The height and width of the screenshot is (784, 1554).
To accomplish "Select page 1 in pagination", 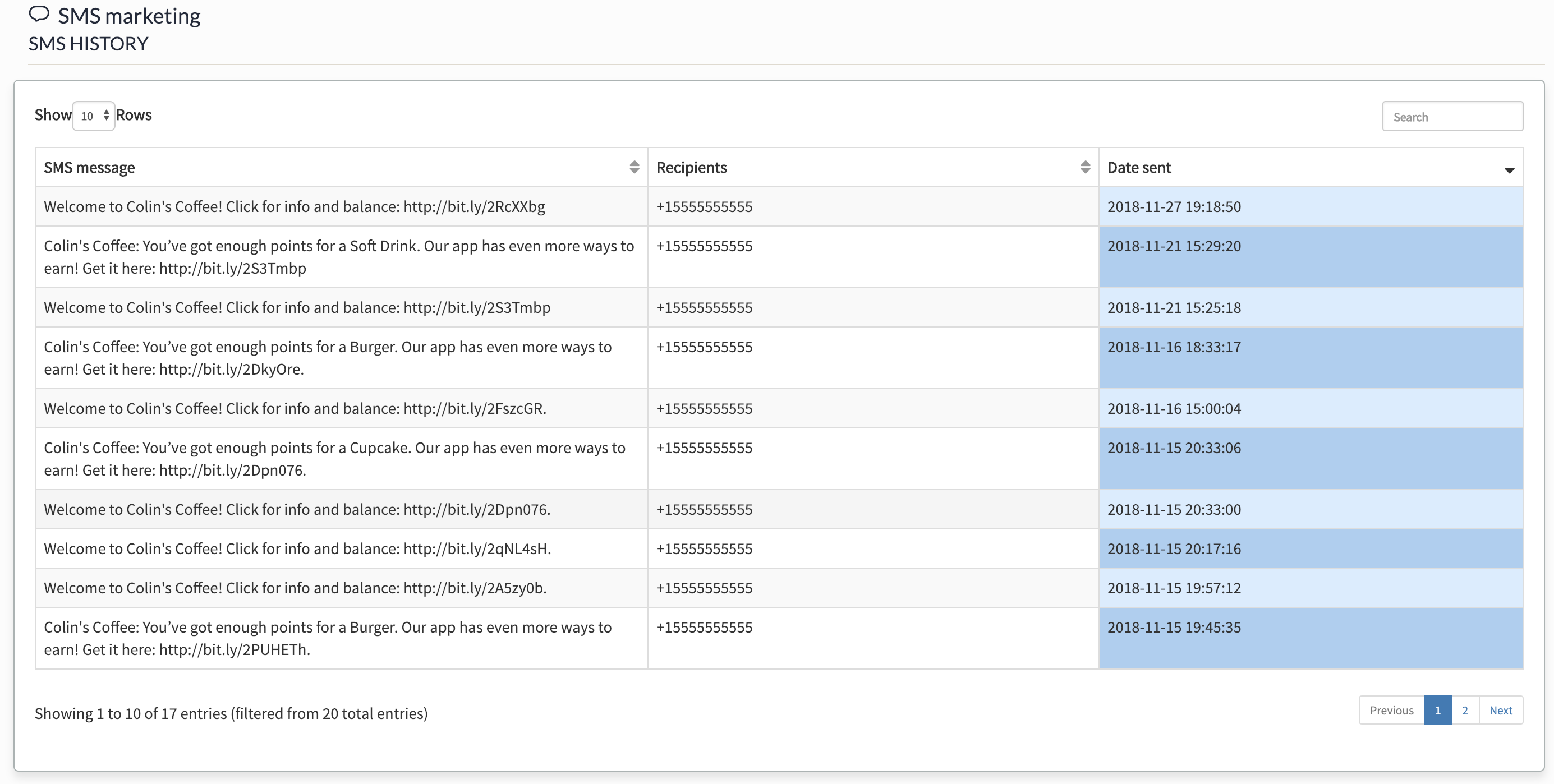I will pos(1437,710).
